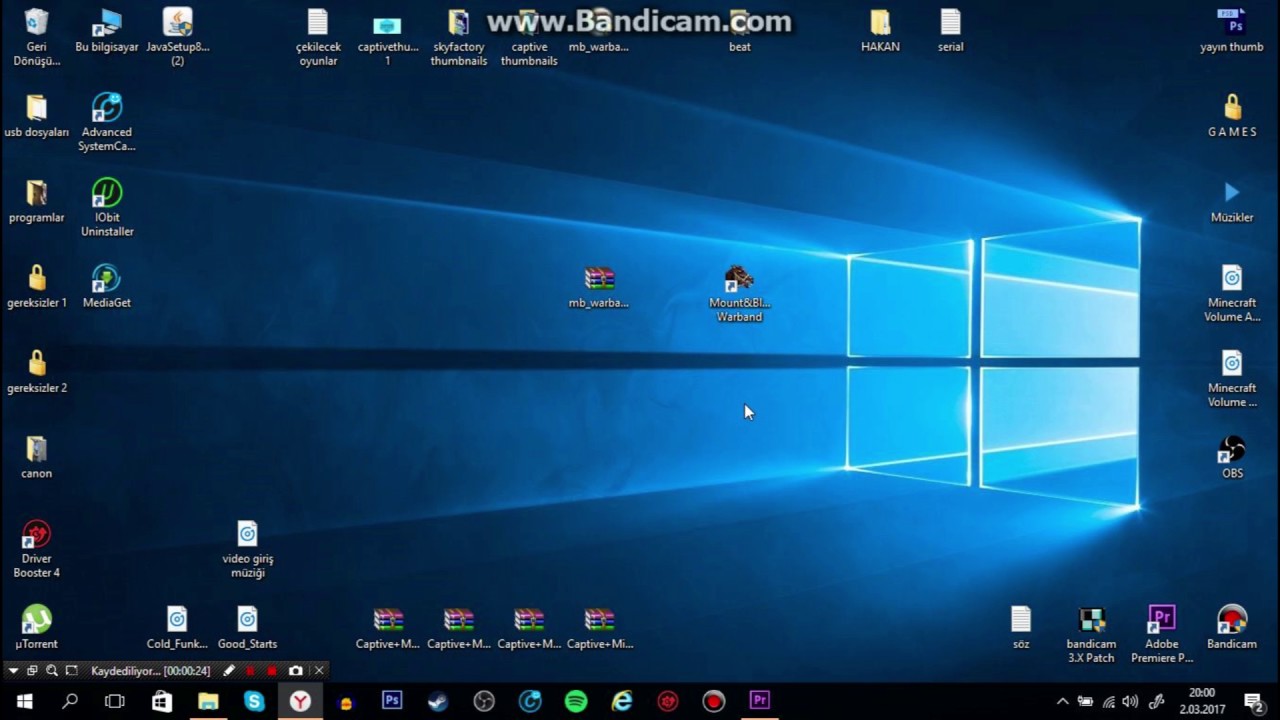Image resolution: width=1280 pixels, height=720 pixels.
Task: Launch Adobe Premiere Pro desktop shortcut
Action: [1162, 635]
